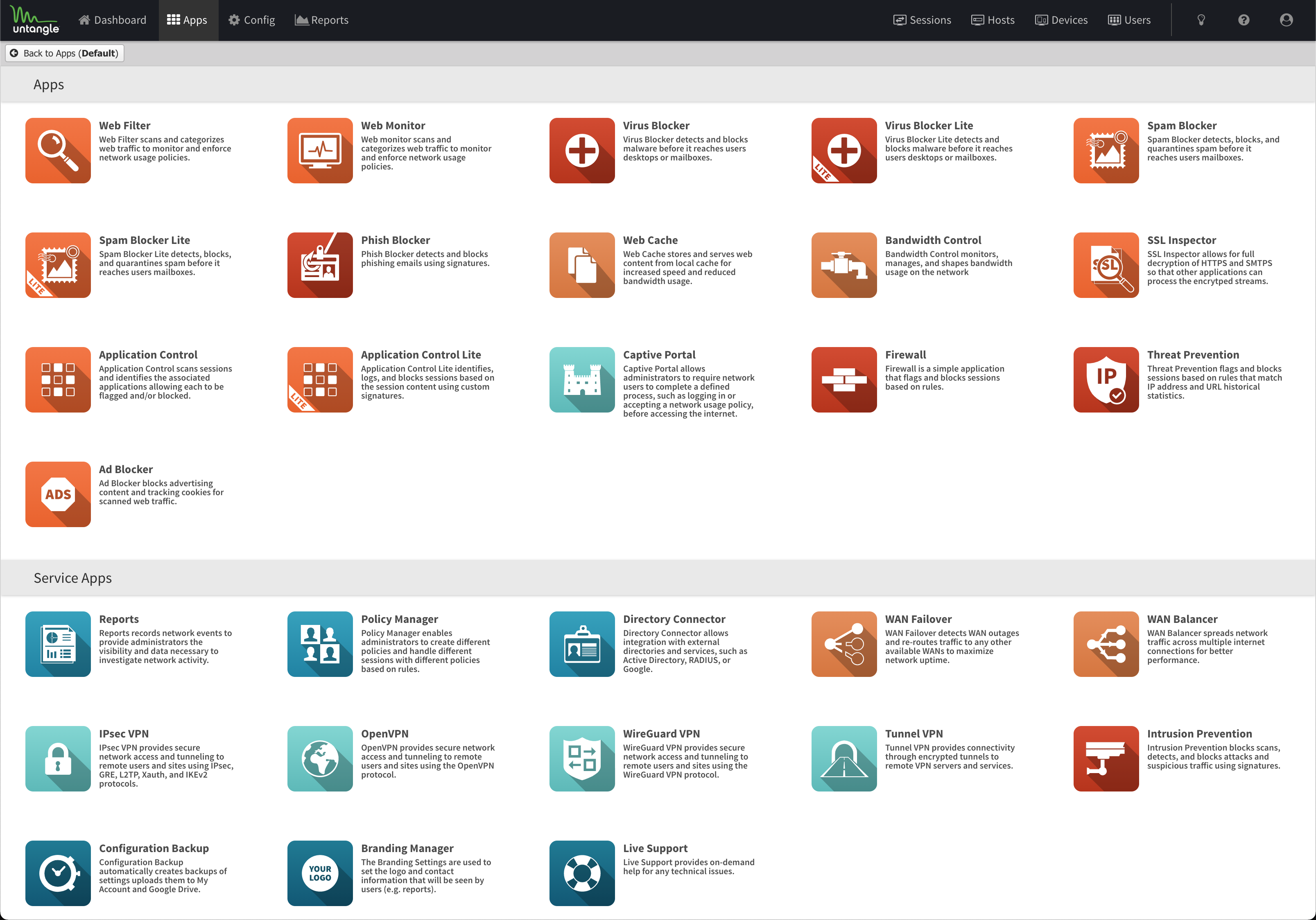Open the SSL Inspector icon
The height and width of the screenshot is (920, 1316).
click(x=1106, y=265)
